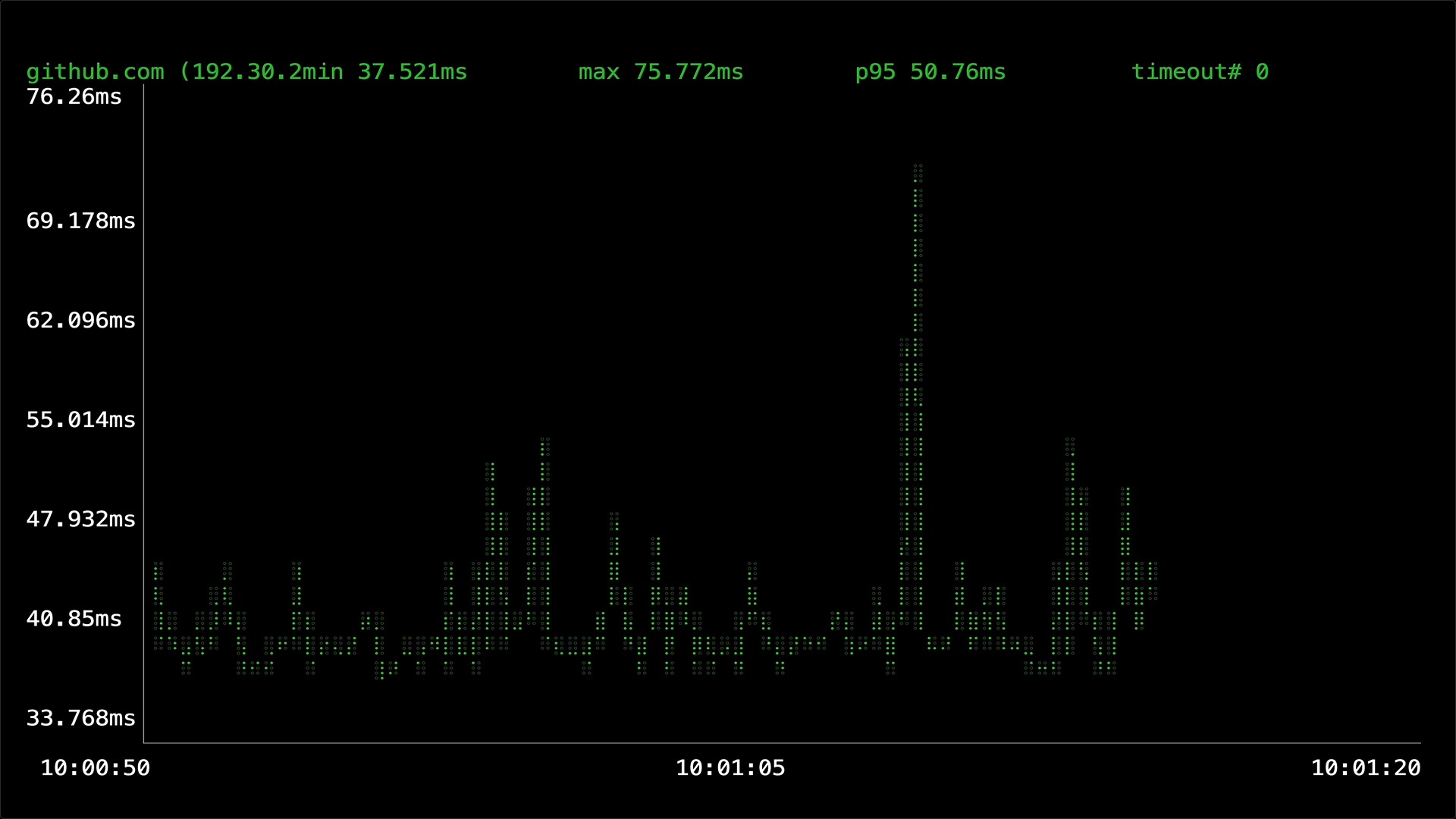Click the 69.178ms axis label

(80, 221)
